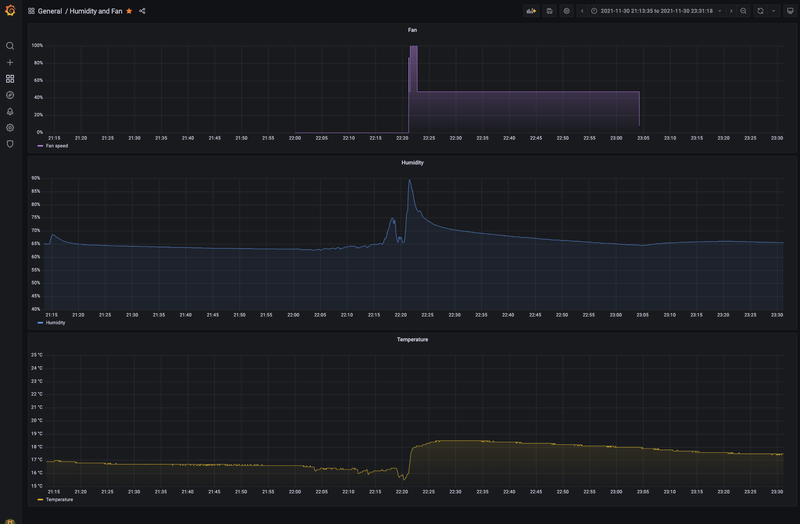Open the Server Admin shield icon

[10, 144]
